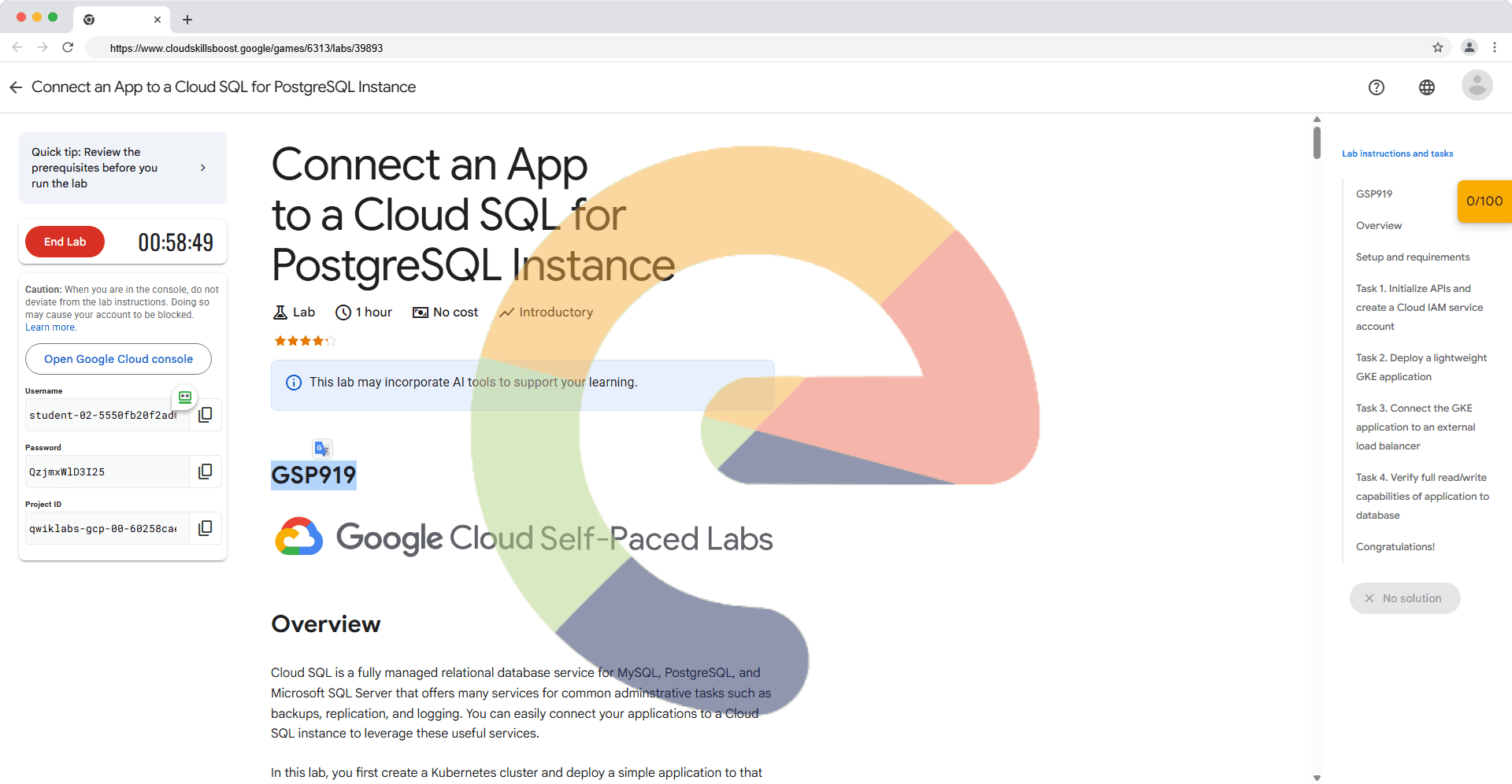Reload the page in the browser

69,48
